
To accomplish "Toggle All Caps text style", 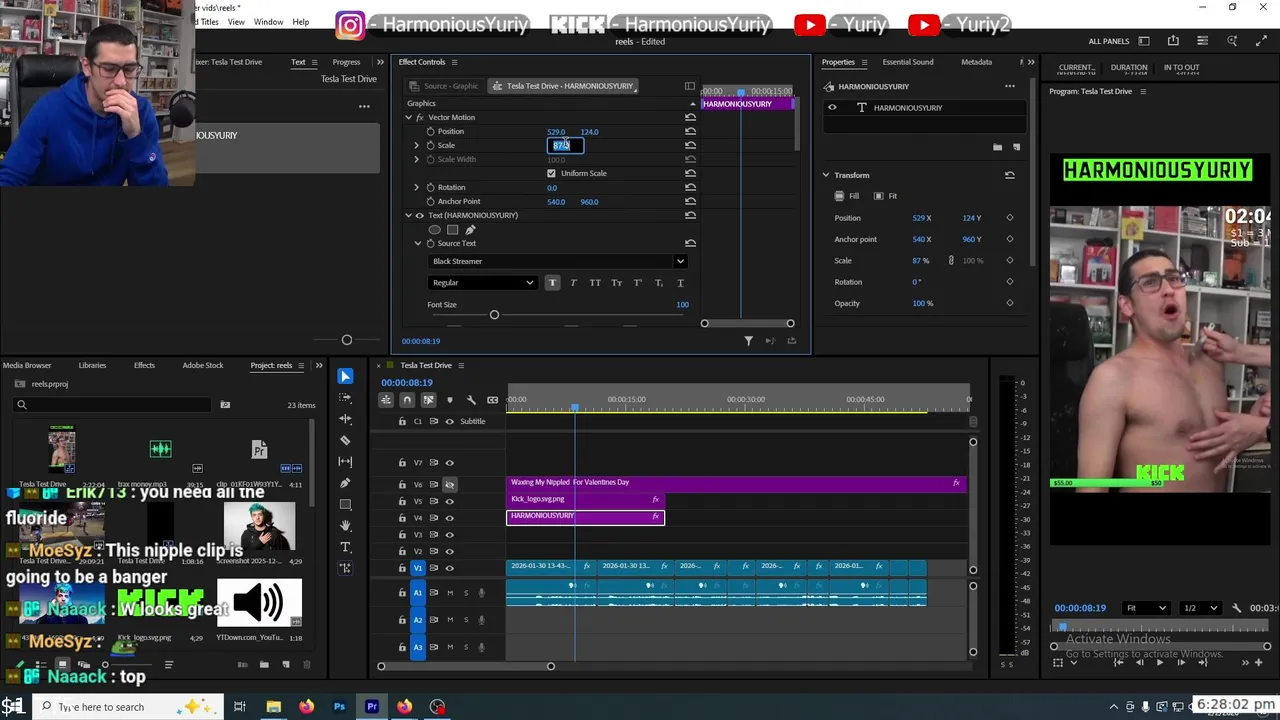I will point(595,283).
